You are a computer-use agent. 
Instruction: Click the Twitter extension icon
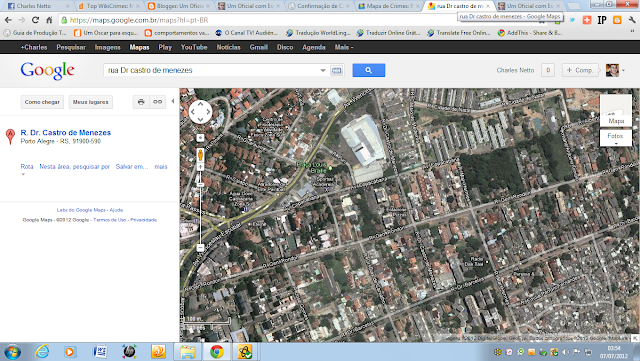click(x=572, y=20)
